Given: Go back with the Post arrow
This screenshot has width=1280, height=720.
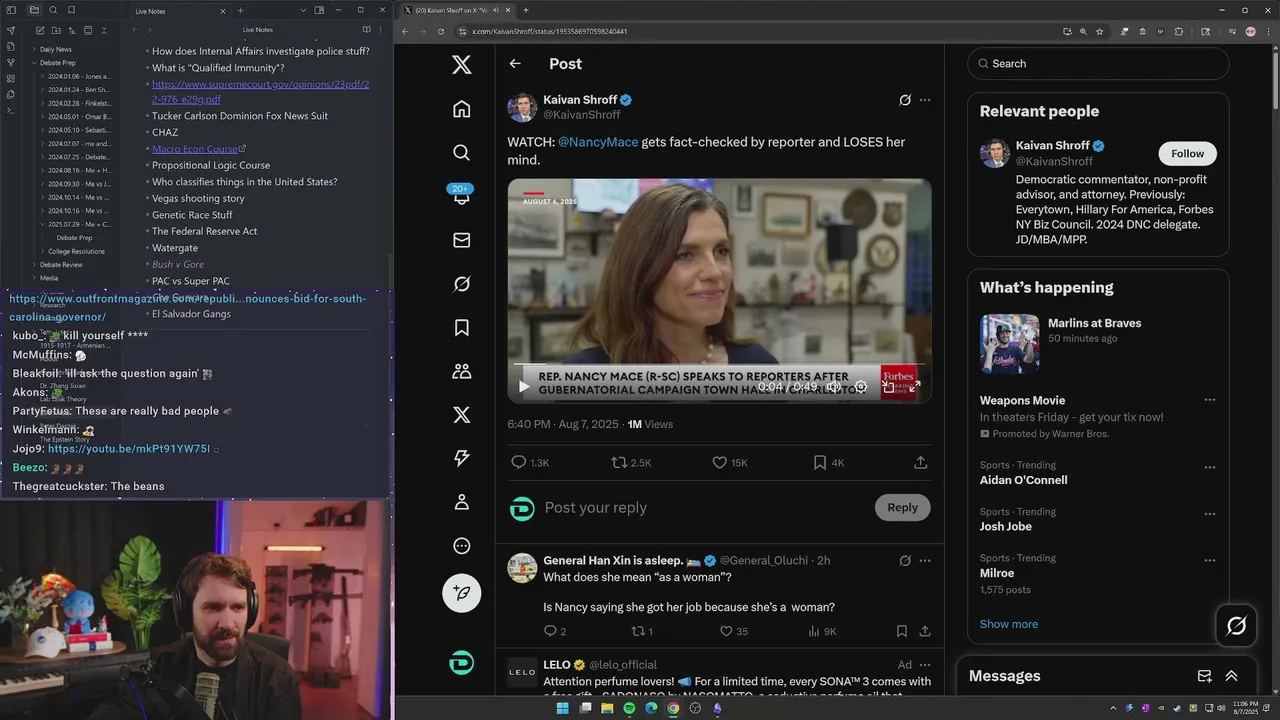Looking at the screenshot, I should (515, 64).
